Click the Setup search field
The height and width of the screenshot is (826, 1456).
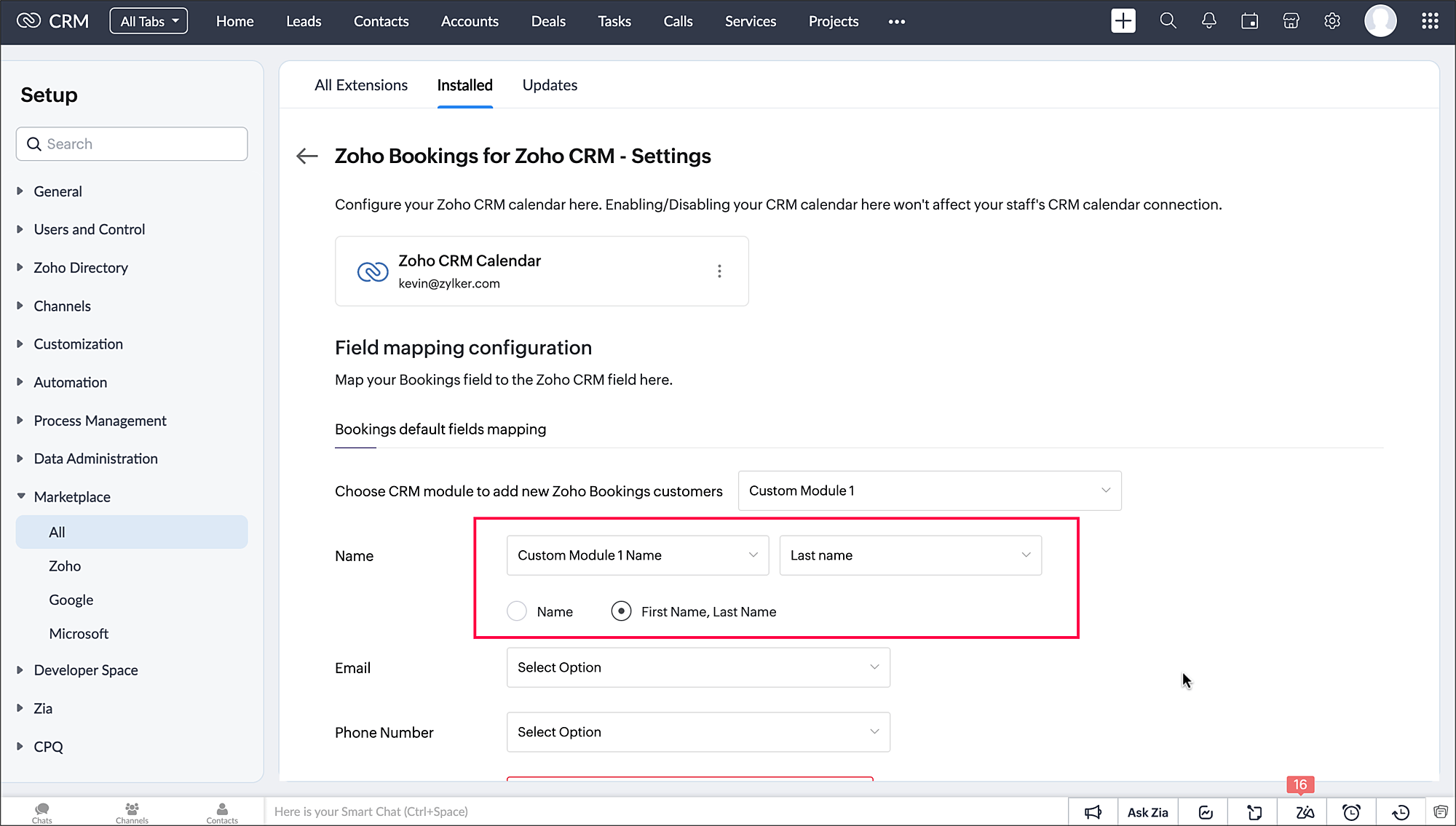(132, 144)
